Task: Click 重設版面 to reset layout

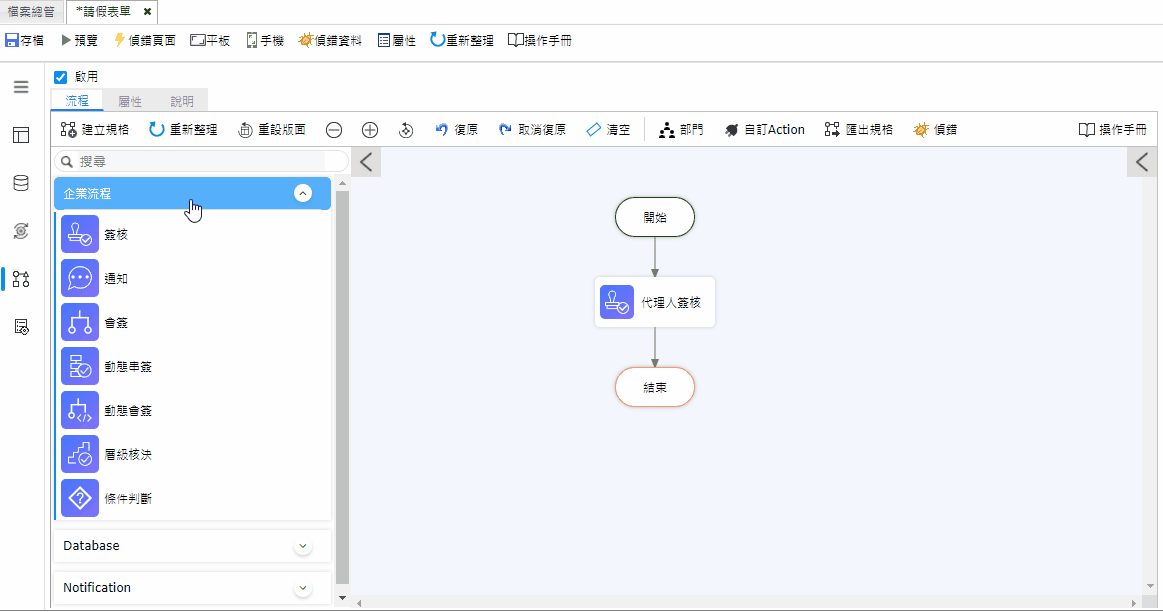Action: click(x=271, y=130)
